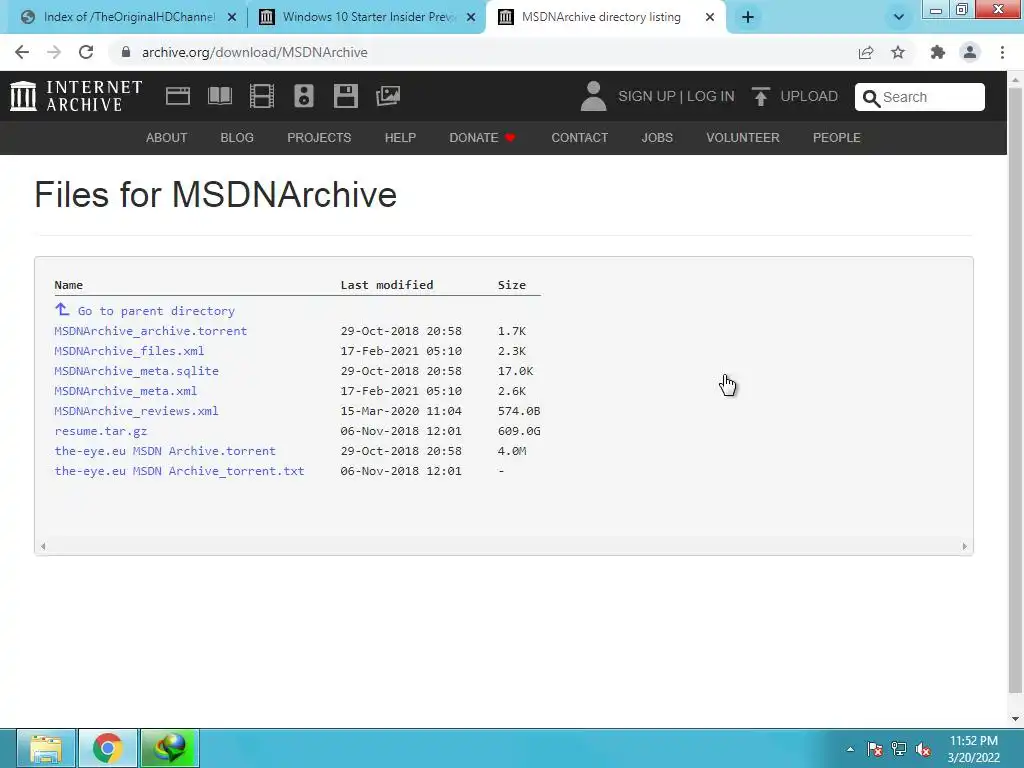1024x768 pixels.
Task: Switch to Windows 10 Starter Insider Preview tab
Action: tap(368, 17)
